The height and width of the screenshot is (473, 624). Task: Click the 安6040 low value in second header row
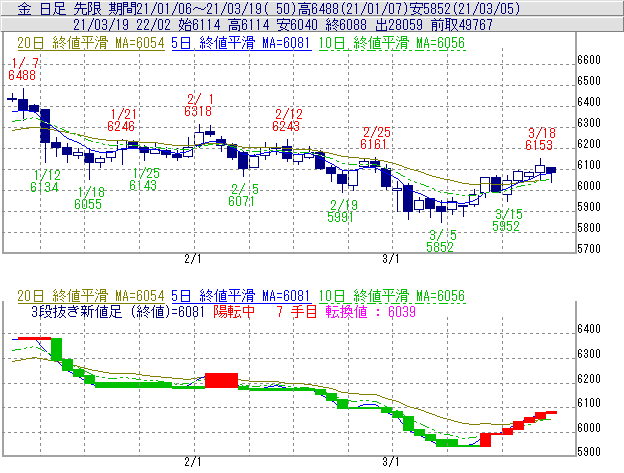[297, 25]
